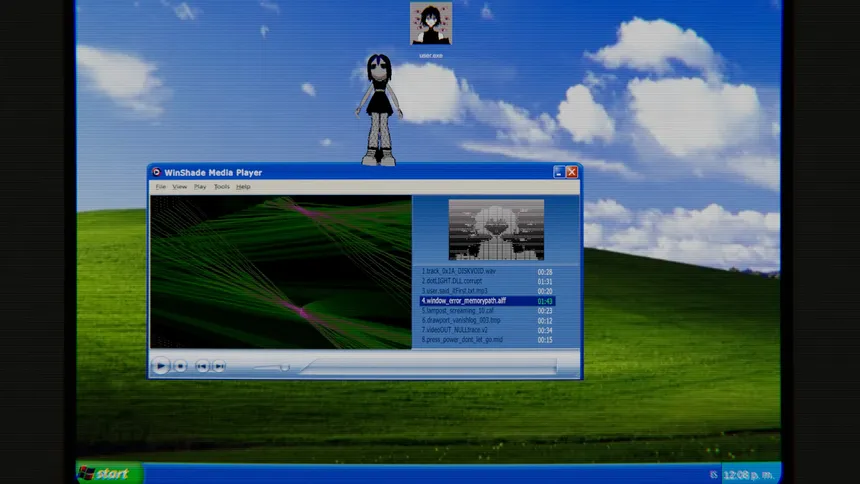This screenshot has height=484, width=860.
Task: Click the 01:31 duration of track 2
Action: [545, 282]
